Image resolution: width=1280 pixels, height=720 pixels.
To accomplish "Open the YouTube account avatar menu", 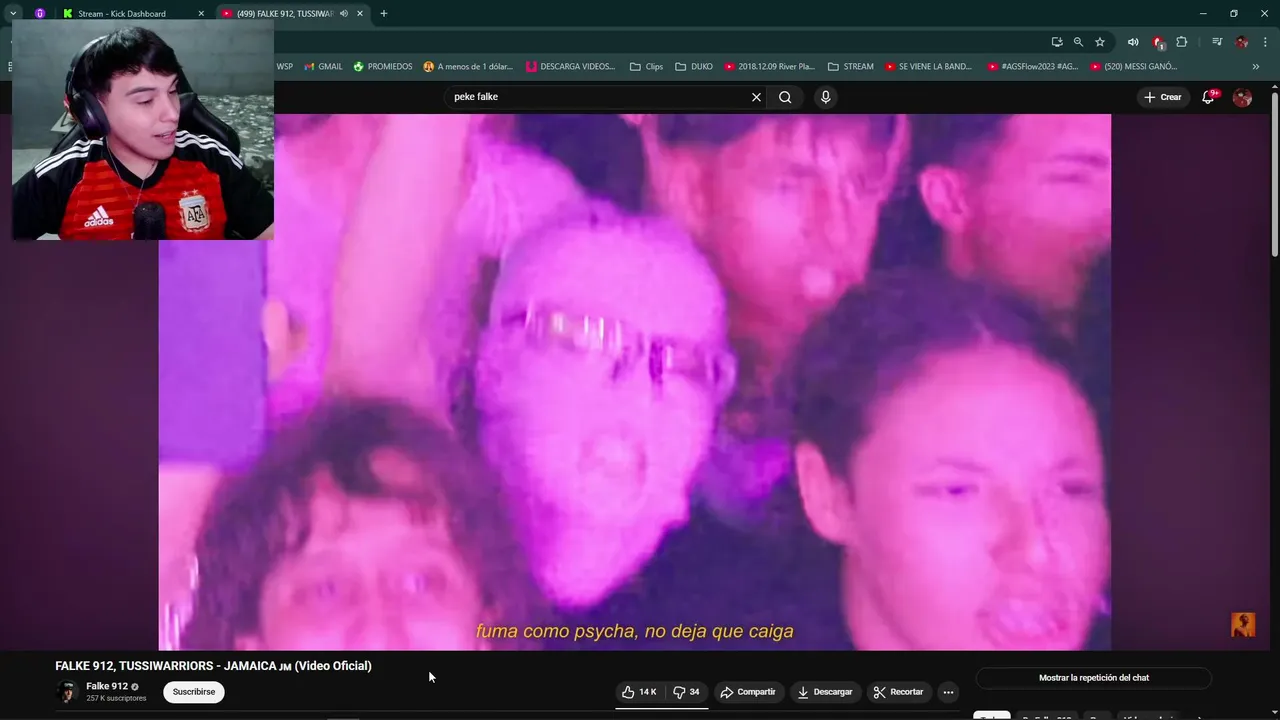I will (x=1242, y=97).
